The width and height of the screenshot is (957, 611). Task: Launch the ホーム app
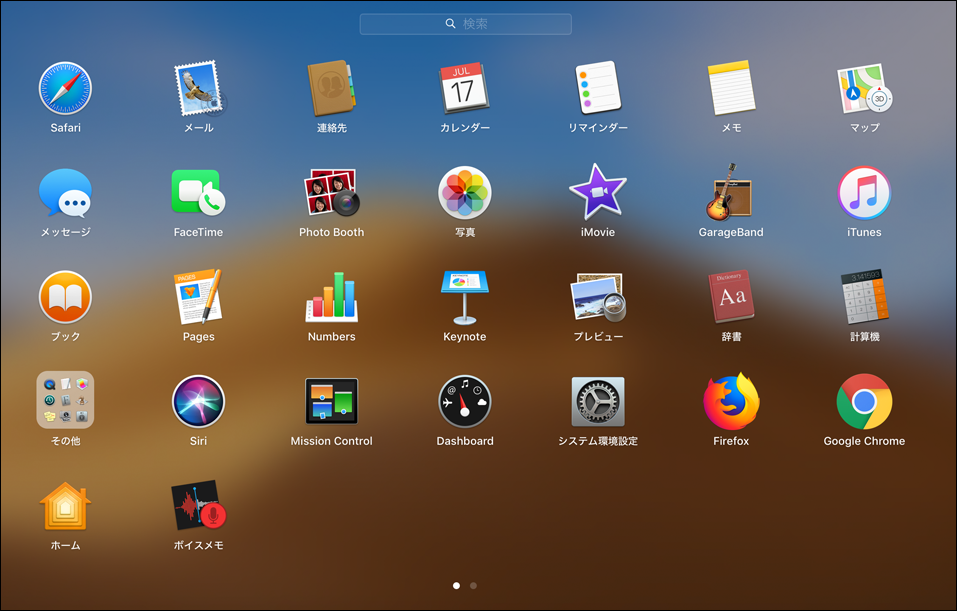[65, 506]
